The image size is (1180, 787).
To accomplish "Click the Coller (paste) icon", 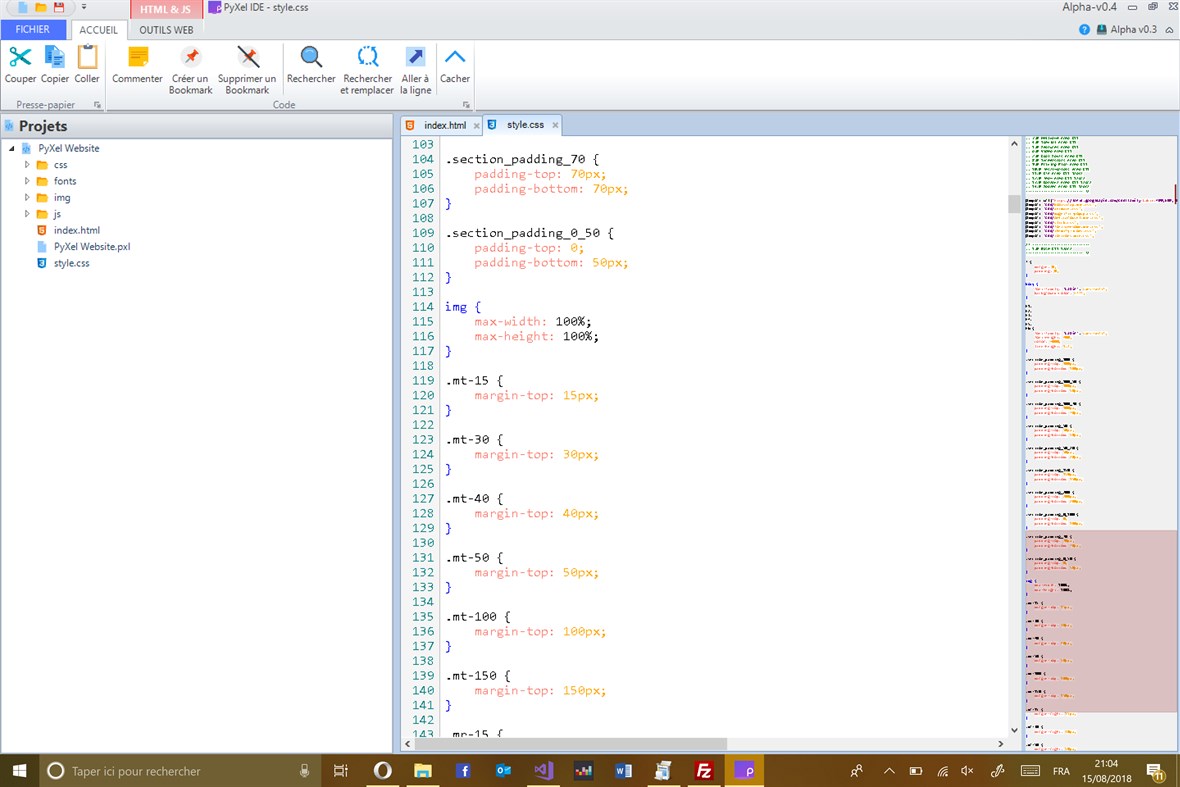I will pos(87,65).
